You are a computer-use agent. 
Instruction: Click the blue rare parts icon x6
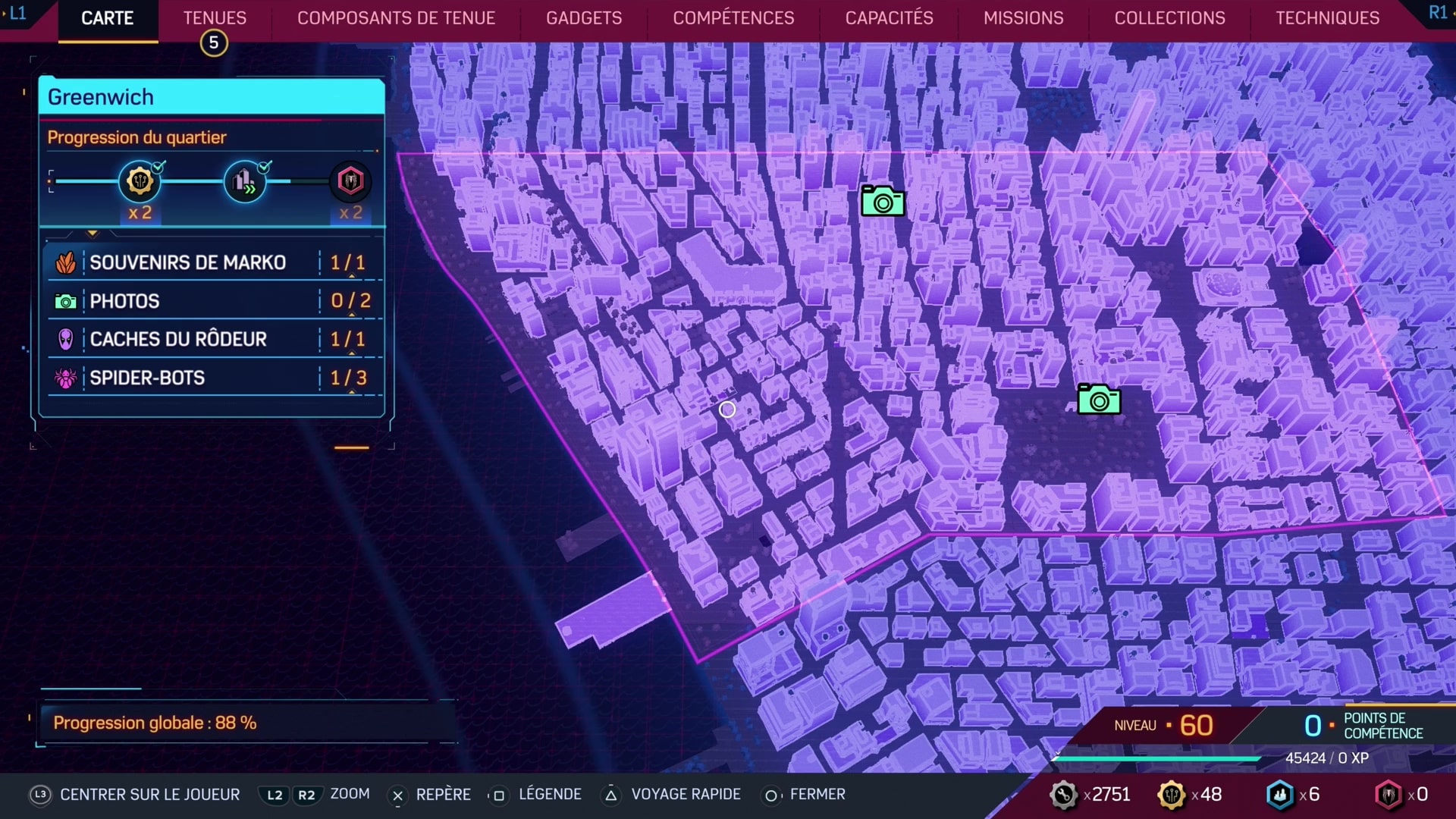1280,795
